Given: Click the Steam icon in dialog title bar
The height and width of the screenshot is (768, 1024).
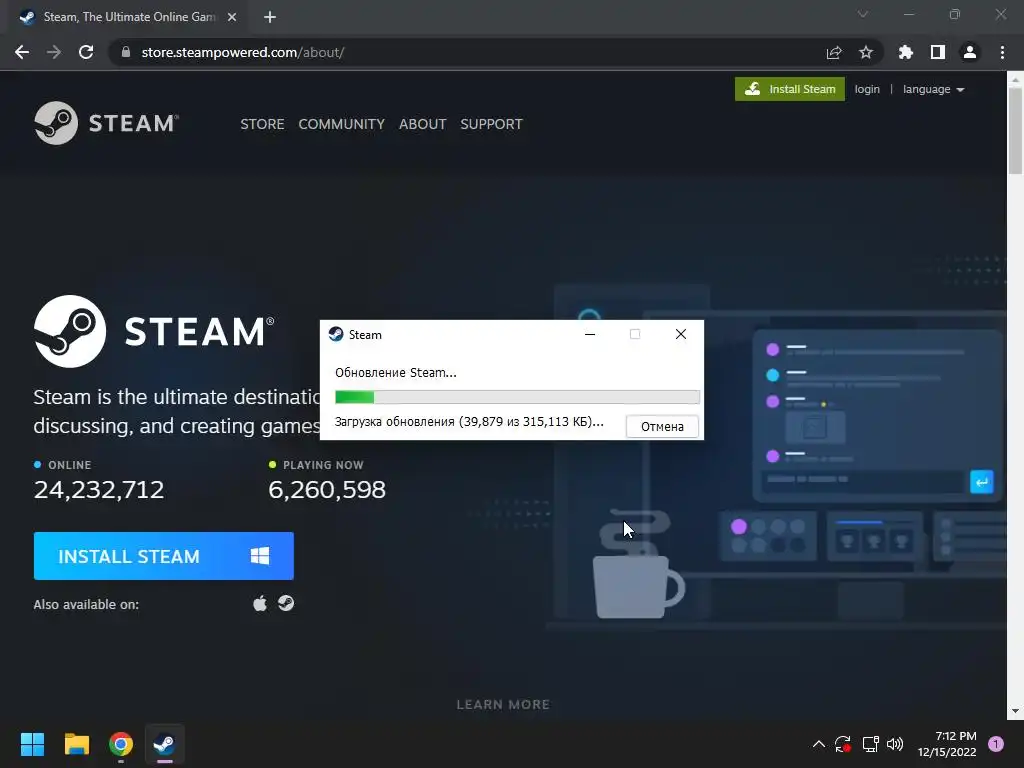Looking at the screenshot, I should [x=336, y=334].
